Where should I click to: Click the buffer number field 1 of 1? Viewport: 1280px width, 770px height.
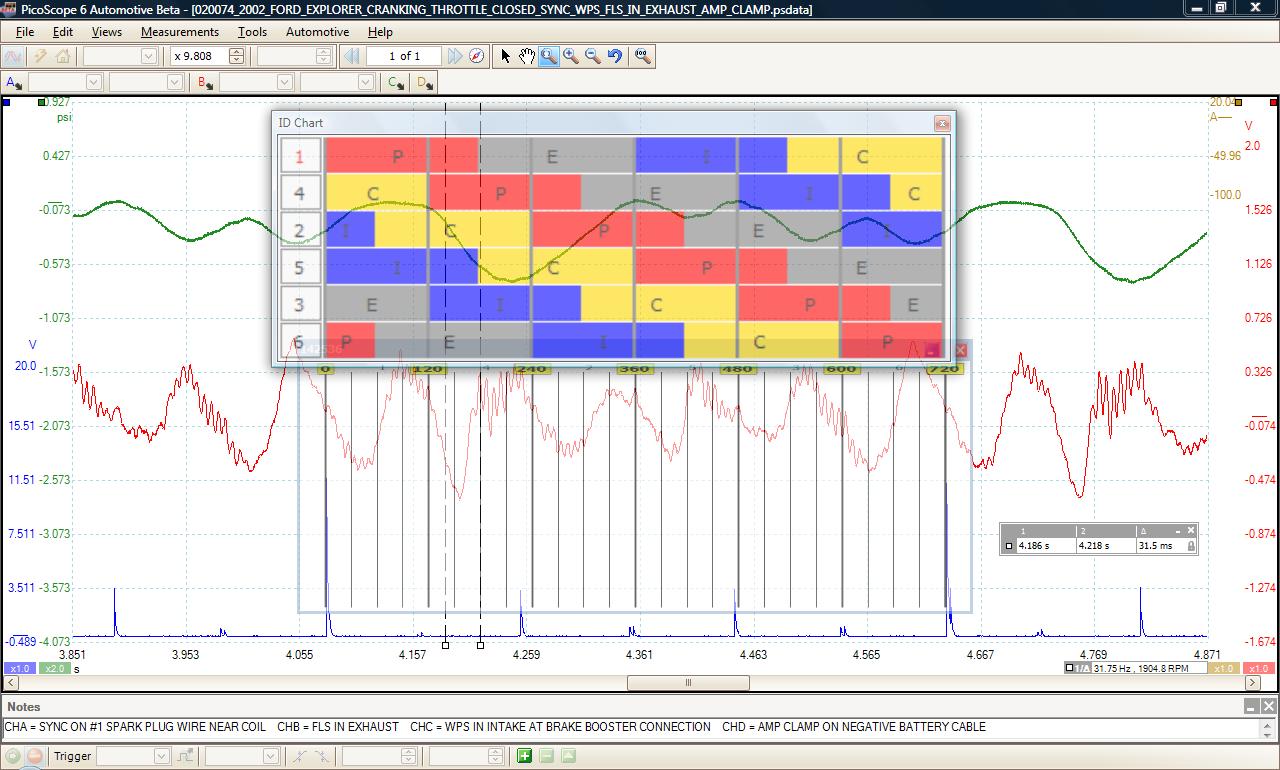point(404,56)
